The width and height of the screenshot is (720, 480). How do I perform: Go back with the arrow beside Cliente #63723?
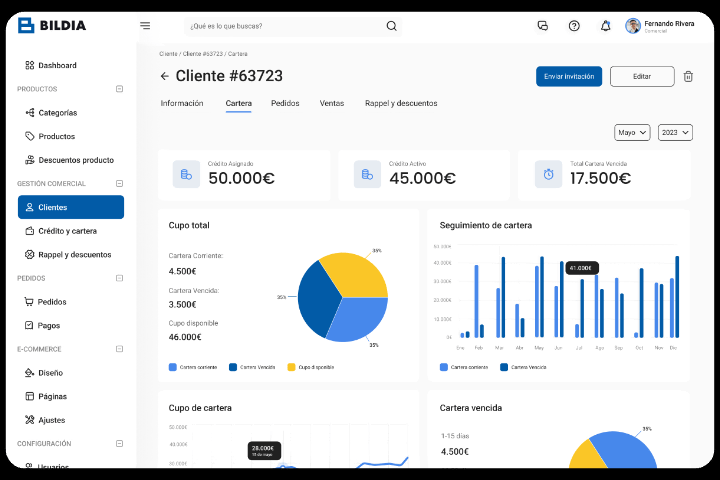click(x=165, y=76)
